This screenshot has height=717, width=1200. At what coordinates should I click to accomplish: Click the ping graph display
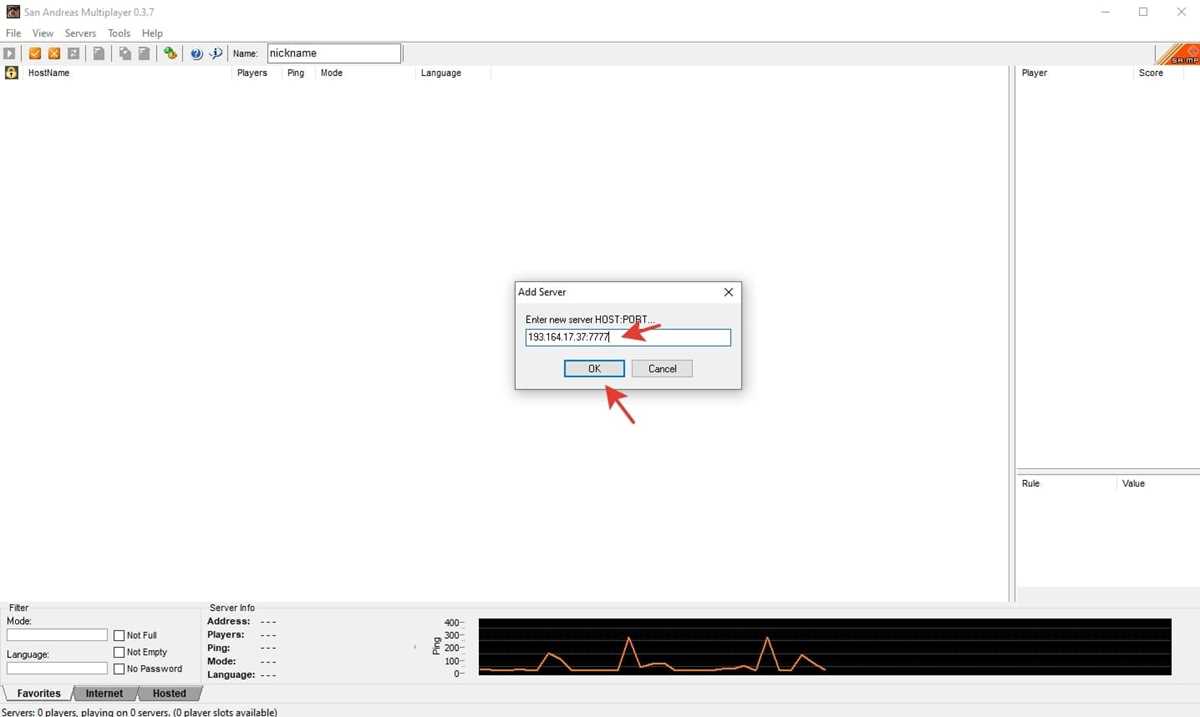tap(825, 647)
